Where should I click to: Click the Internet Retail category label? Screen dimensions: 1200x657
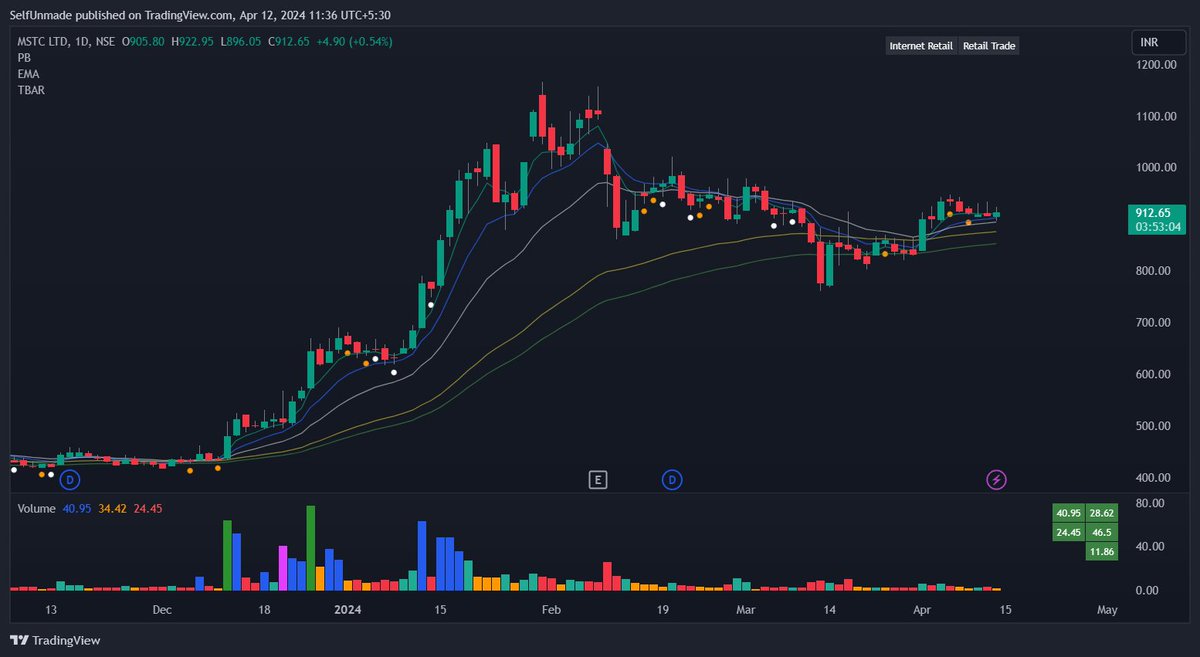[920, 45]
